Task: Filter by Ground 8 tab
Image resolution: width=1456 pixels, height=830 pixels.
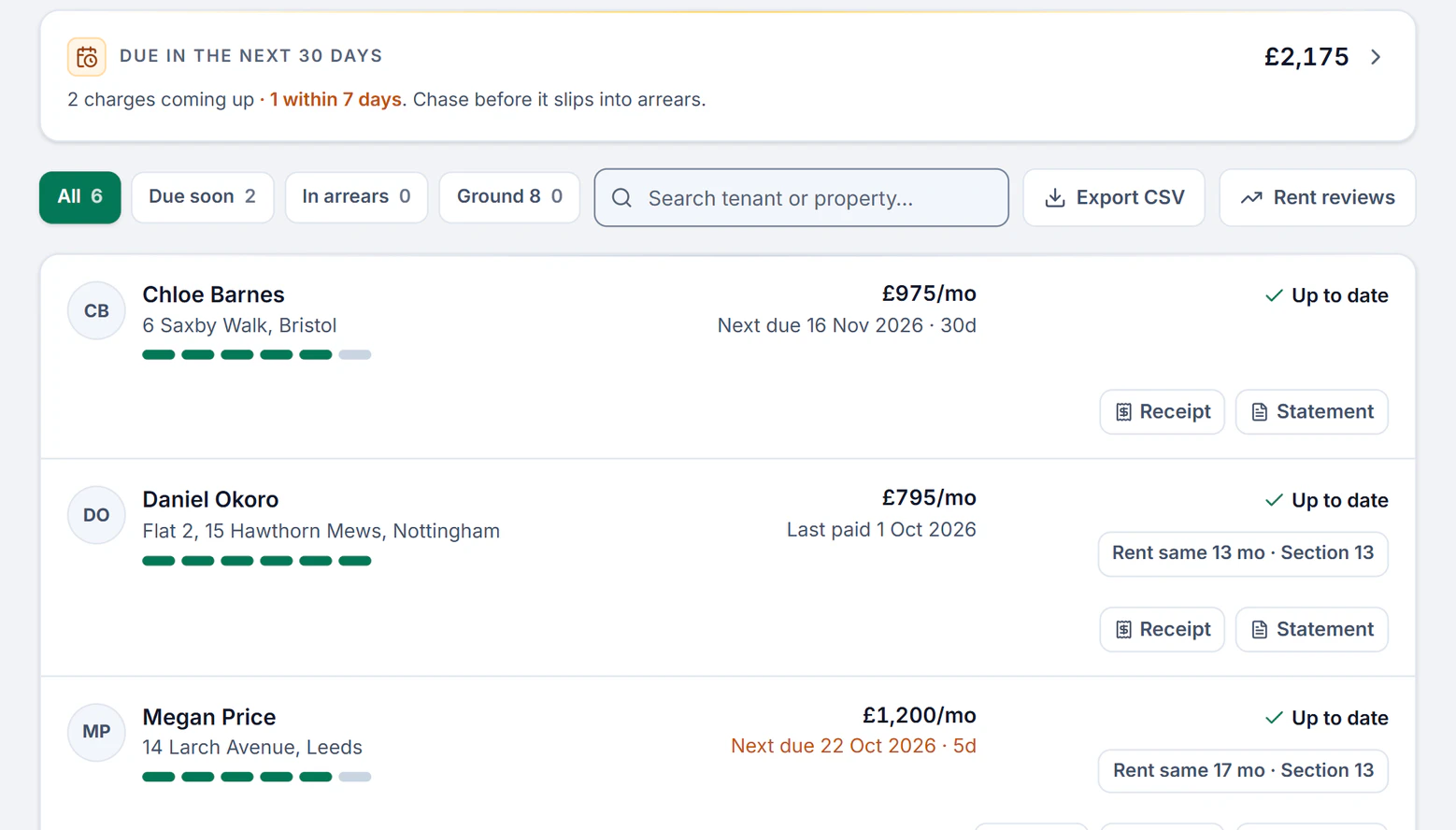Action: pyautogui.click(x=509, y=197)
